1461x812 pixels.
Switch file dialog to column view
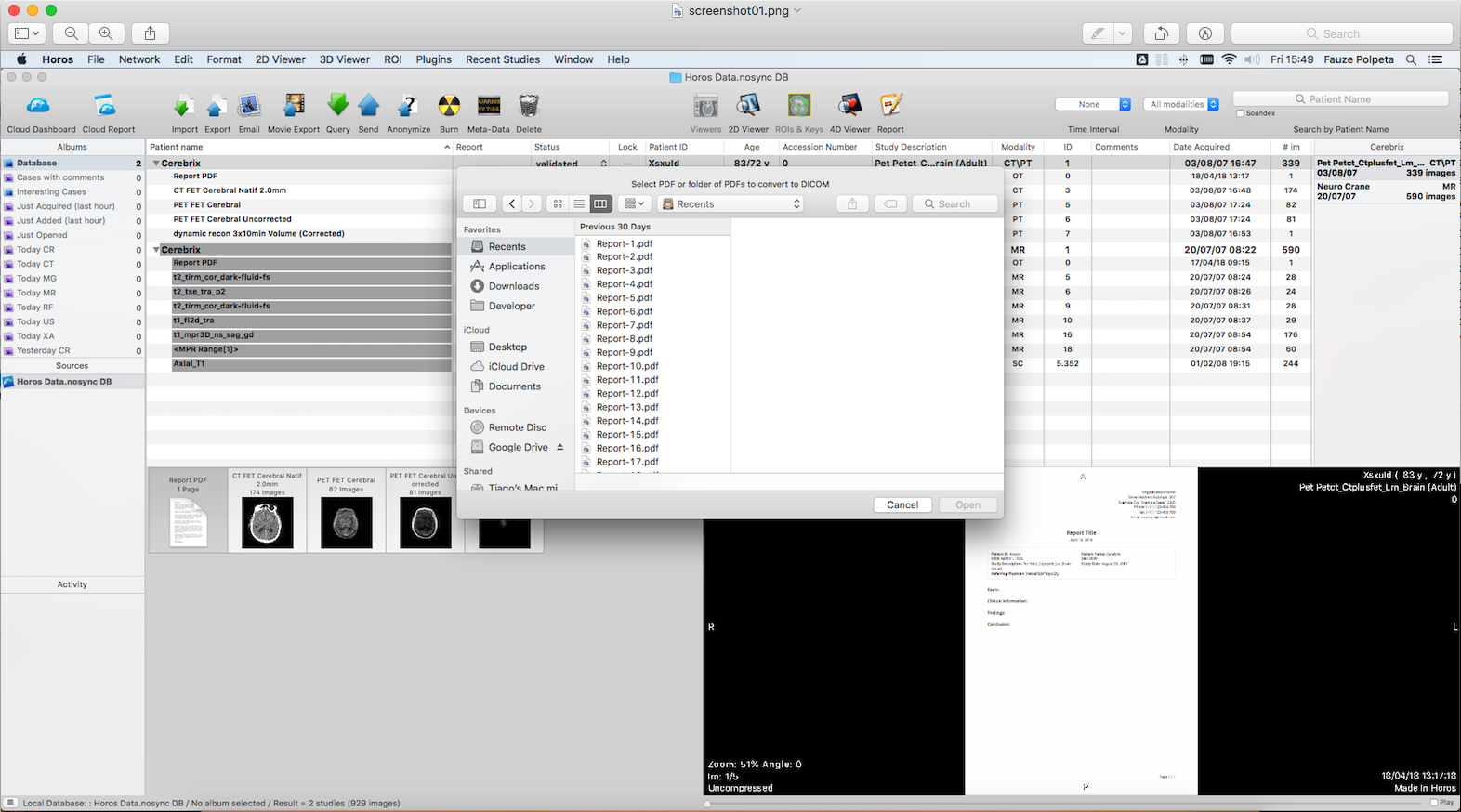[600, 204]
